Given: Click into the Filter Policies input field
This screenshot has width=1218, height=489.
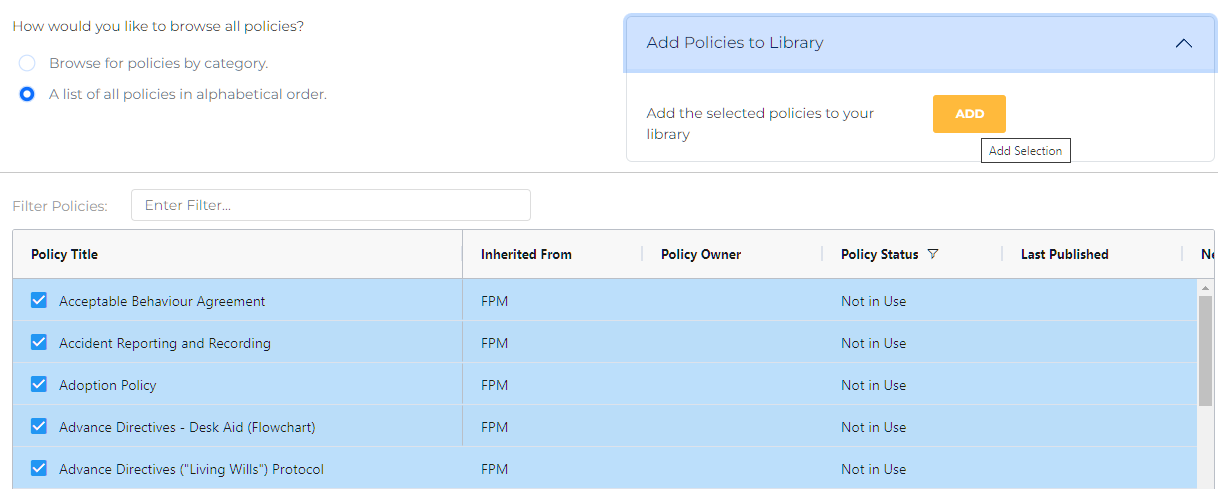Looking at the screenshot, I should coord(330,206).
